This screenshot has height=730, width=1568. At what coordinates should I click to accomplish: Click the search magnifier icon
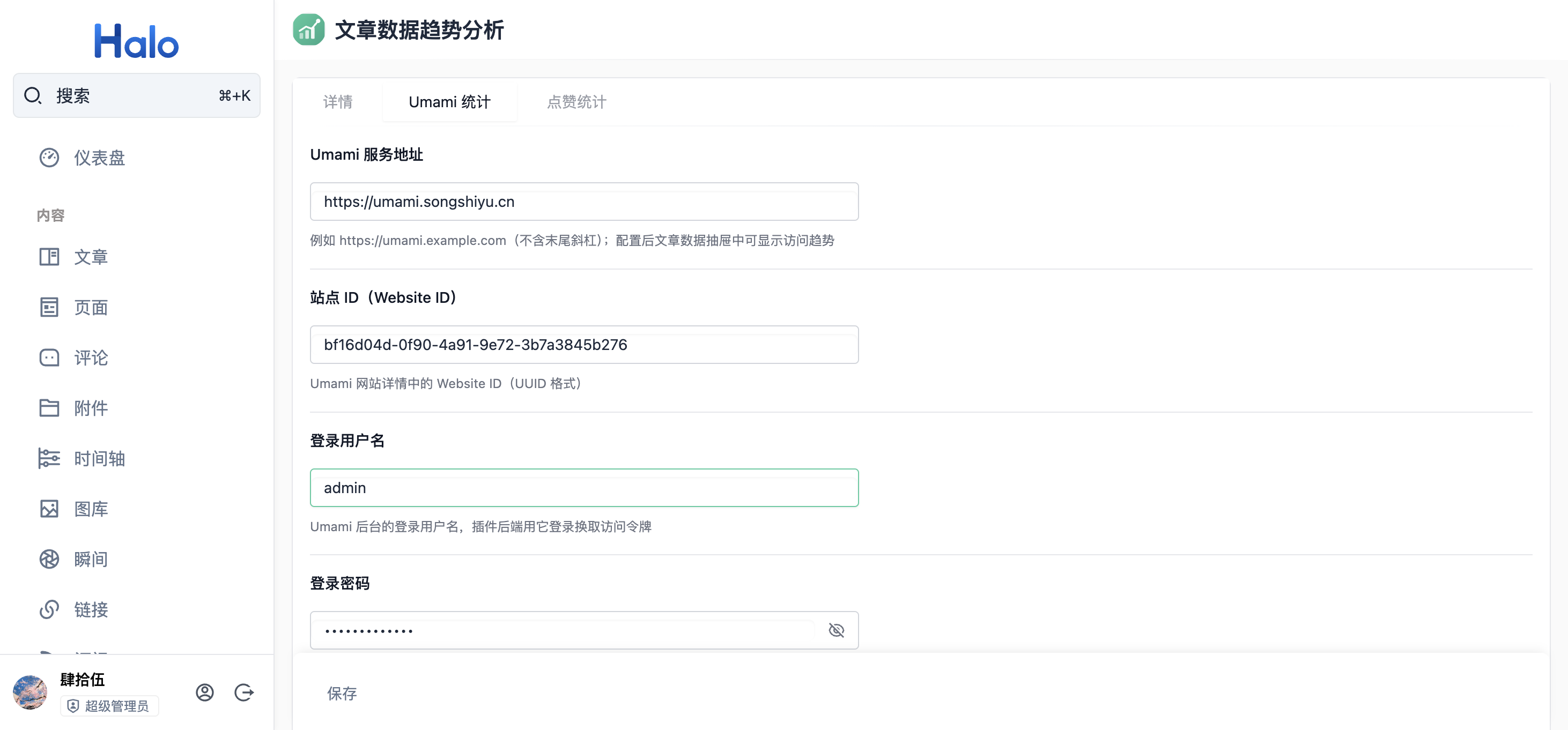pos(32,95)
